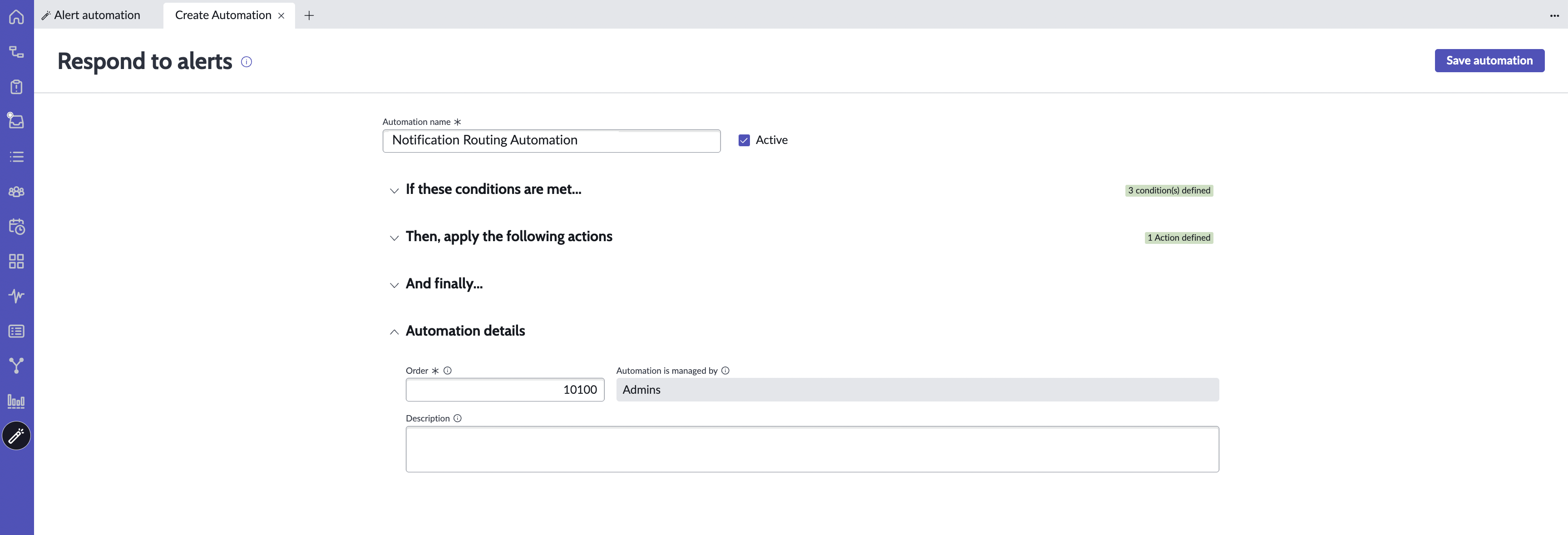Click the 3 condition(s) defined badge
This screenshot has height=535, width=1568.
(x=1169, y=190)
